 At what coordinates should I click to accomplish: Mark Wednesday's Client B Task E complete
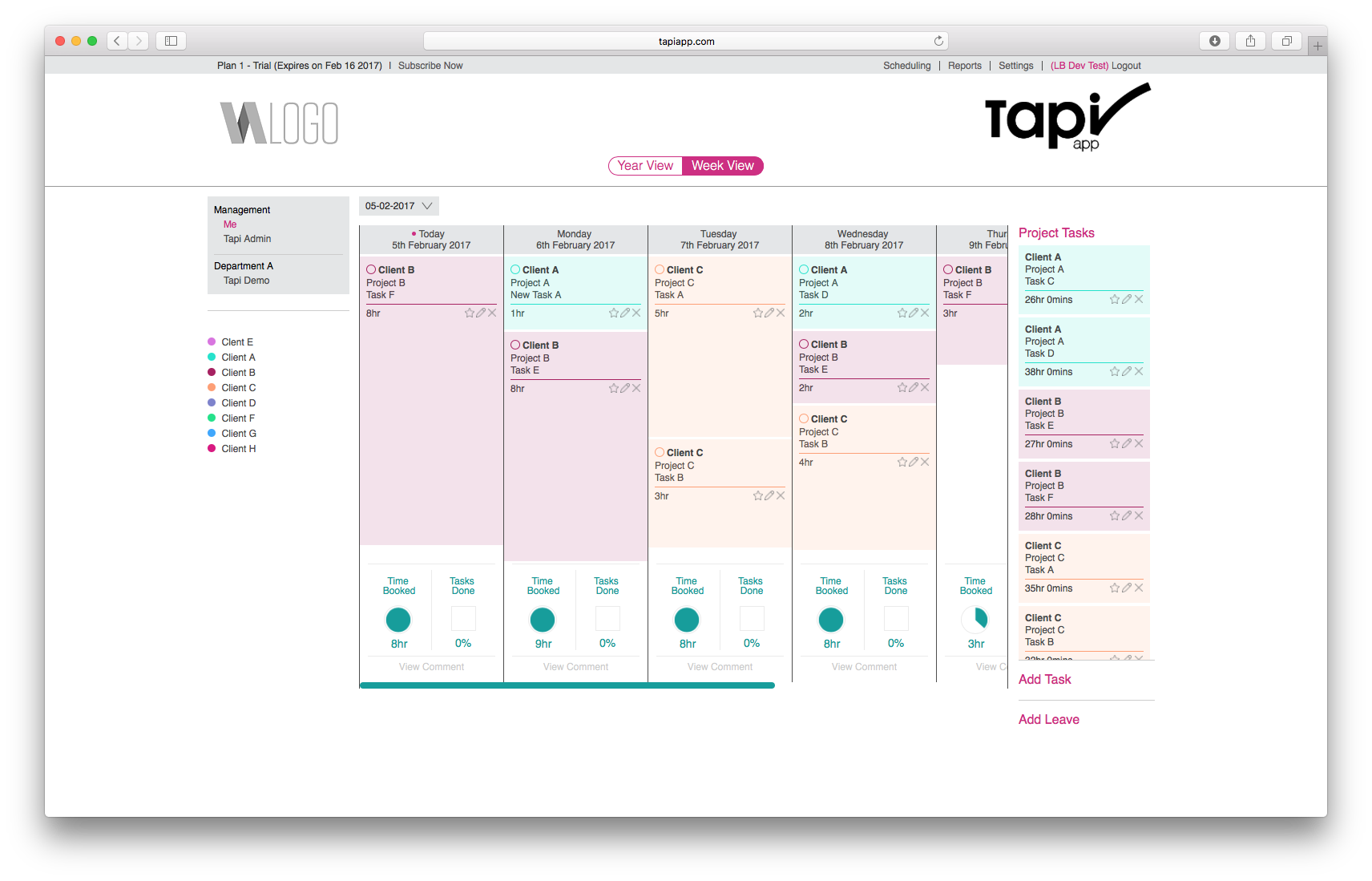point(804,344)
